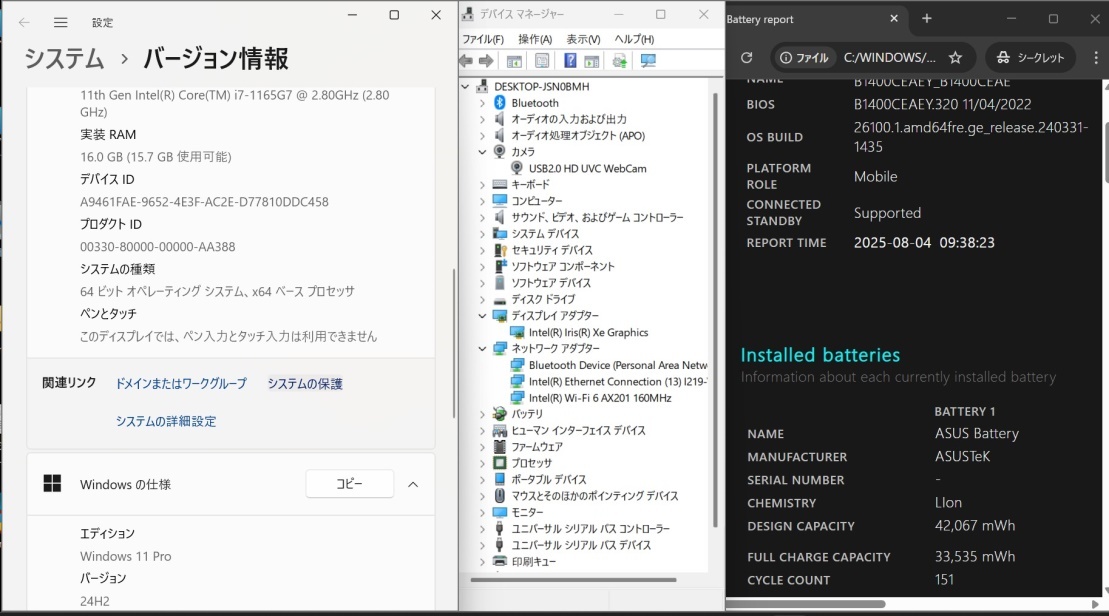This screenshot has height=616, width=1109.
Task: Open the 操作(A) menu
Action: click(x=535, y=40)
